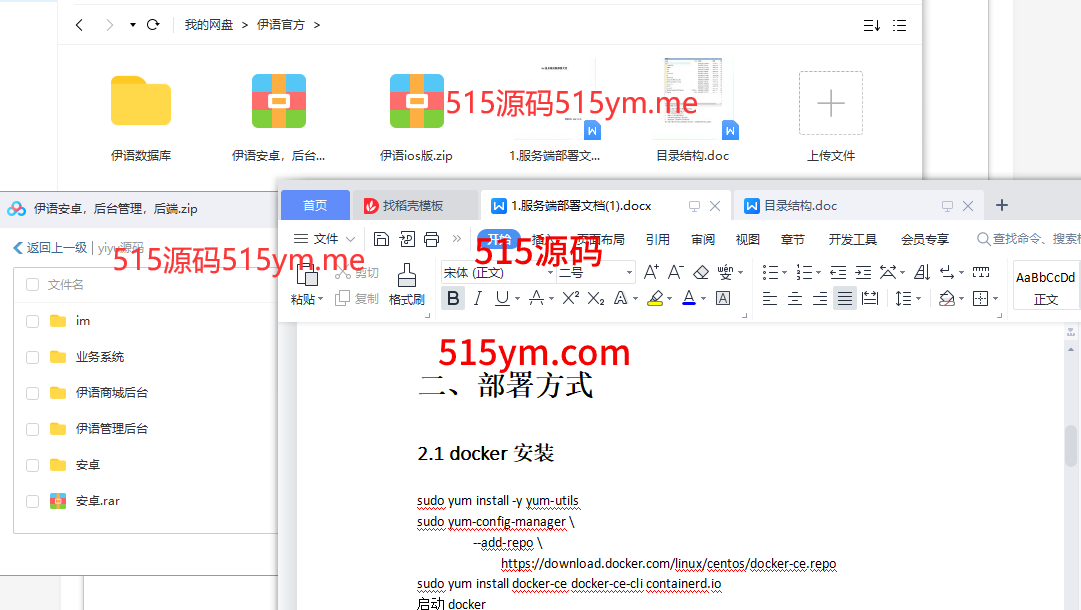Click the Italic formatting icon

478,298
